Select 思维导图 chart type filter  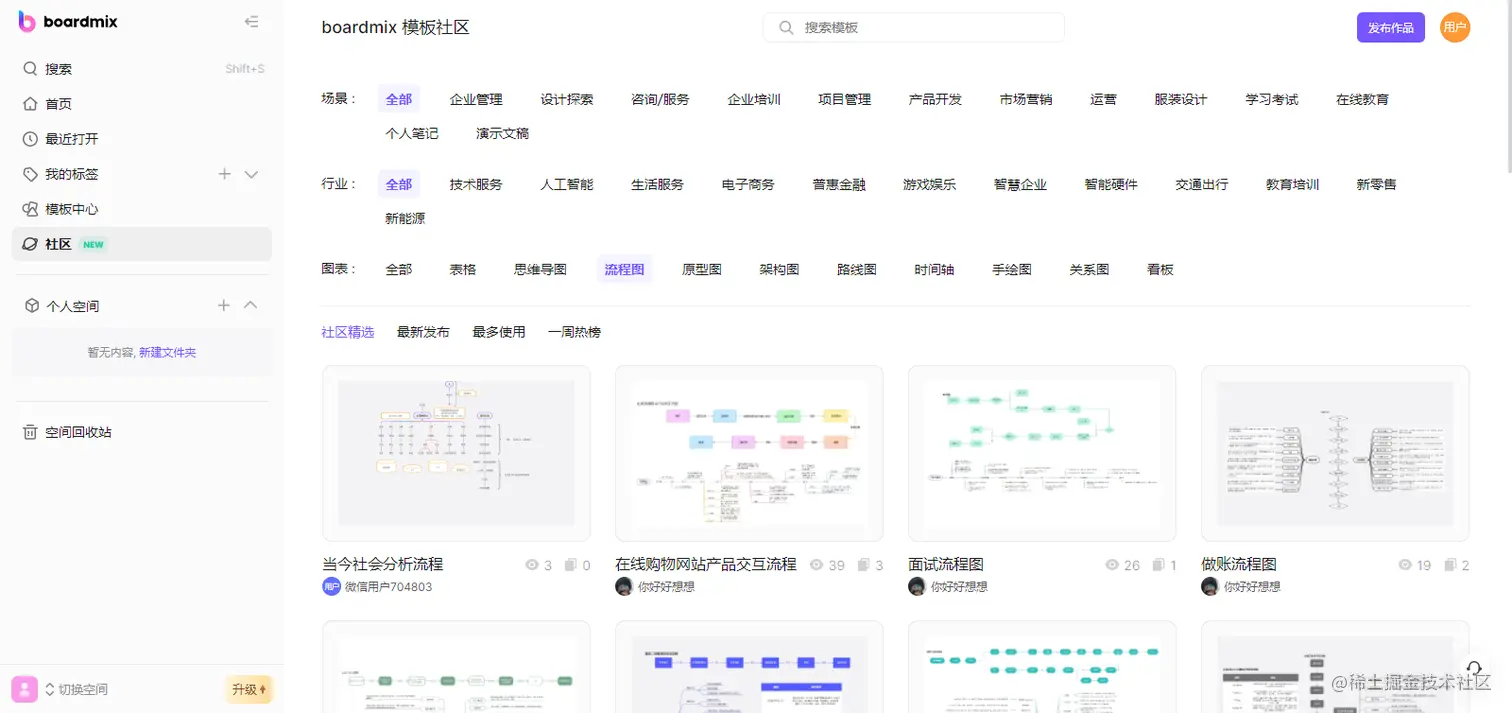[x=540, y=269]
